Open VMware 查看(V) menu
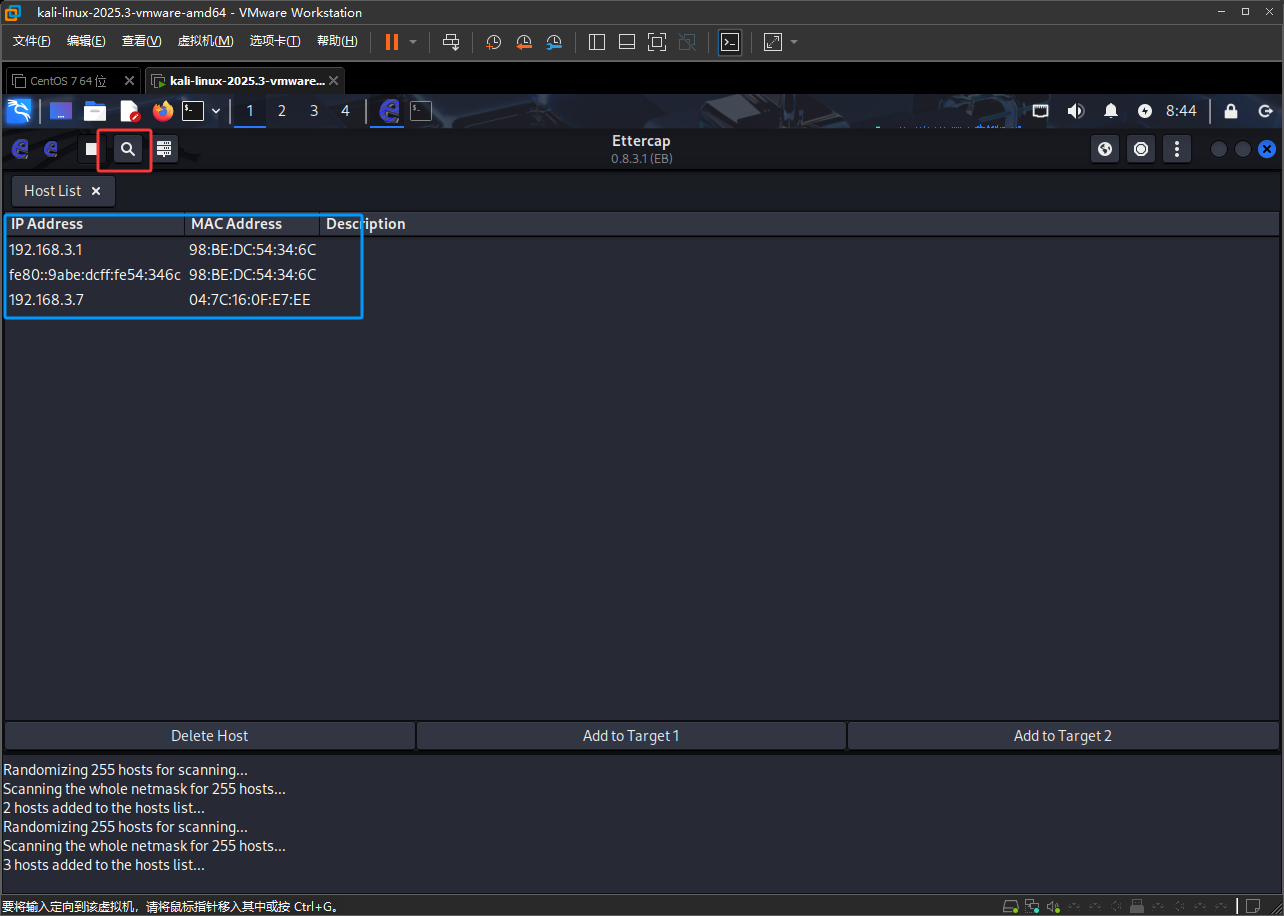1284x916 pixels. coord(141,41)
